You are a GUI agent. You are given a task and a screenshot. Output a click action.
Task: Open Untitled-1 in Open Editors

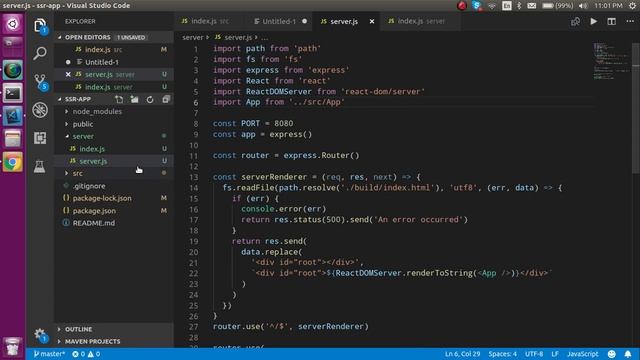[102, 62]
